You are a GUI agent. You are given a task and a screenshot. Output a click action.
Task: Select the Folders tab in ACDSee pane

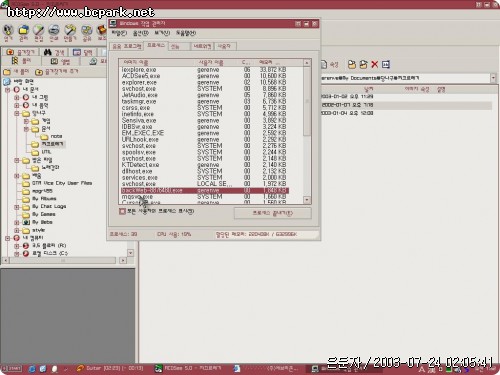(x=21, y=61)
